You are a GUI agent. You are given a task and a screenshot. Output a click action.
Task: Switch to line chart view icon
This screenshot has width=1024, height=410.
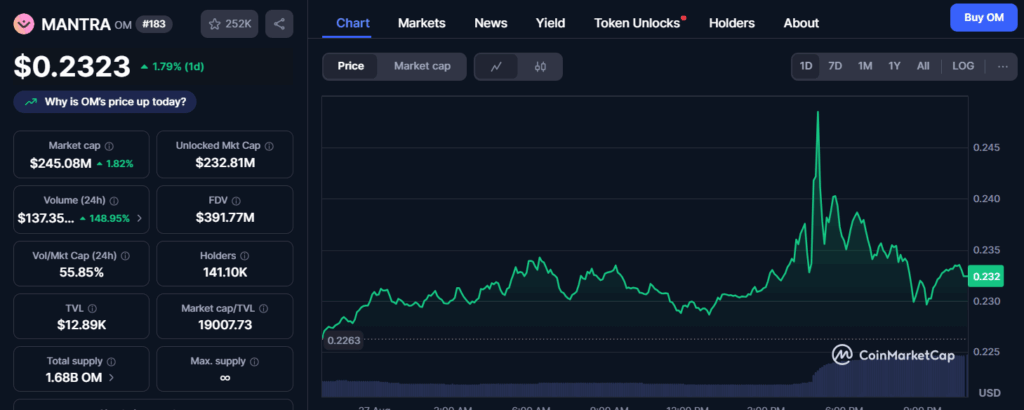click(x=496, y=67)
